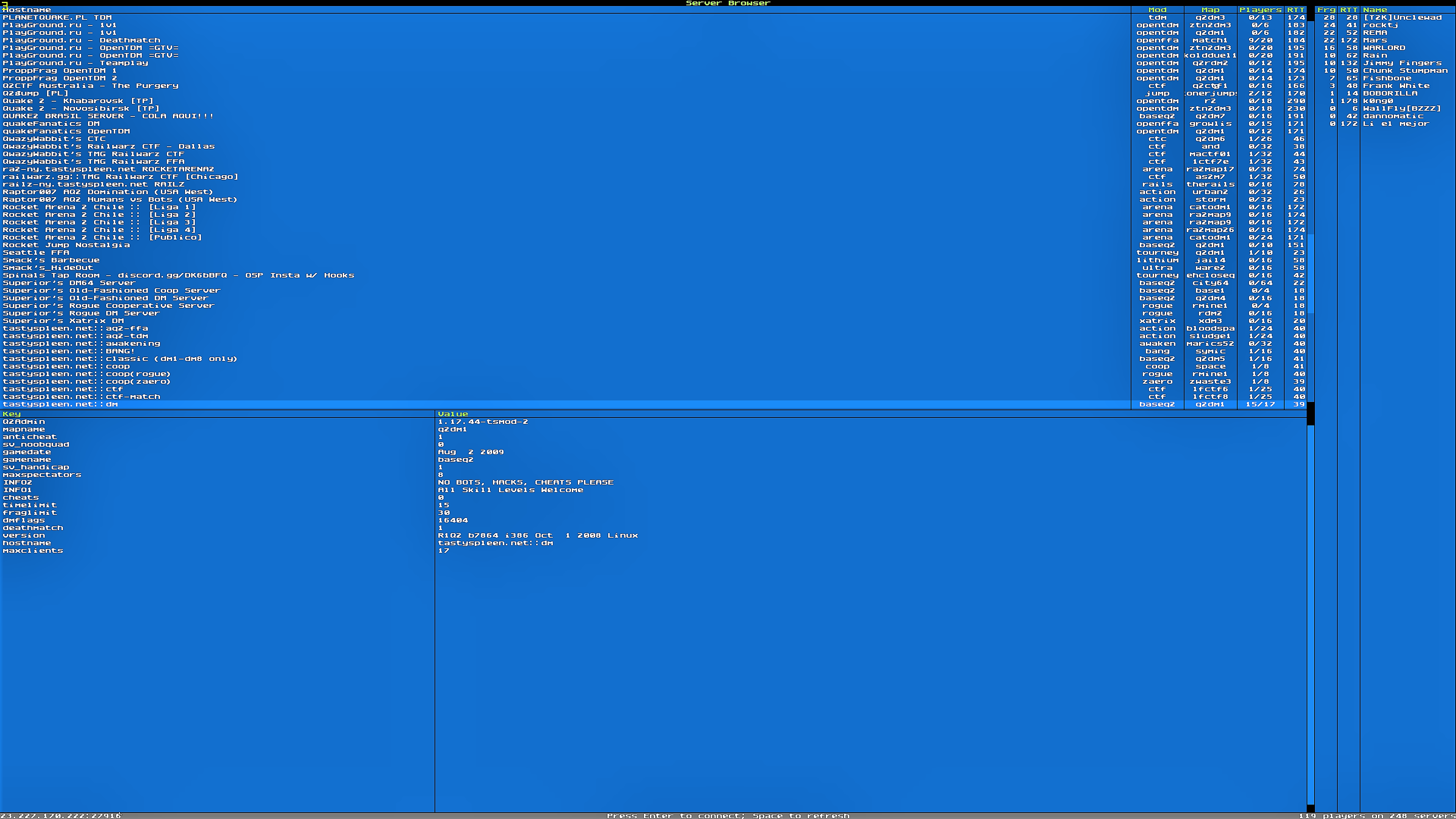This screenshot has width=1456, height=819.
Task: Select quakeFanatics DM server
Action: tap(653, 124)
